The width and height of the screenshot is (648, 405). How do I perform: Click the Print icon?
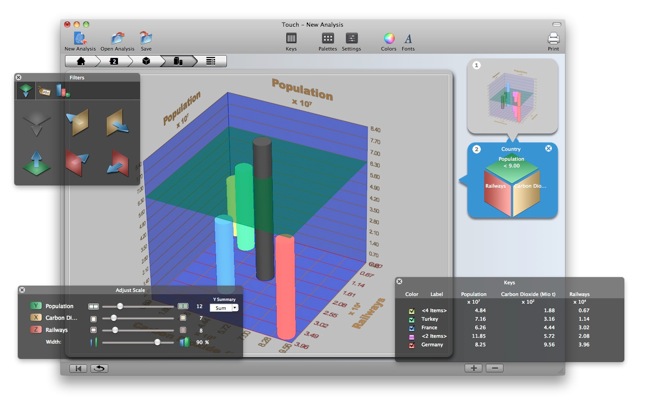tap(553, 39)
